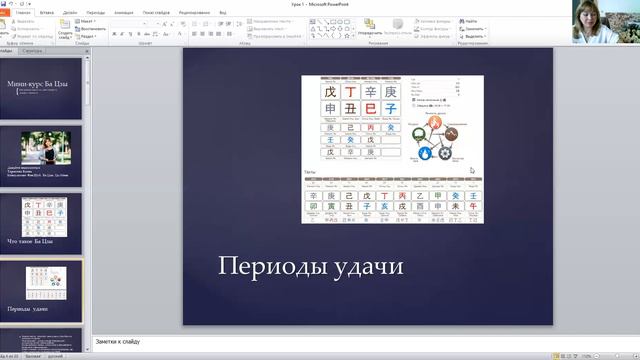Screen dimensions: 640x360
Task: Open the Выделить select dropdown
Action: click(x=473, y=36)
